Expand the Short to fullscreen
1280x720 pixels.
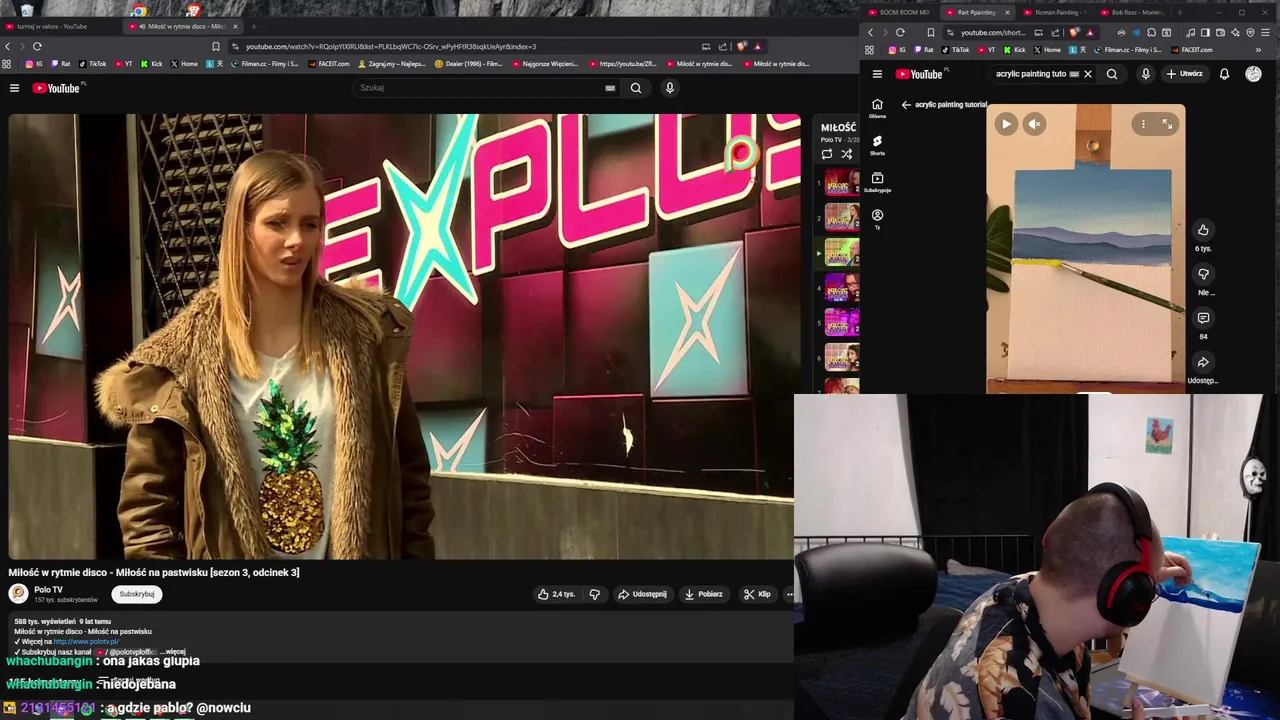(1167, 124)
